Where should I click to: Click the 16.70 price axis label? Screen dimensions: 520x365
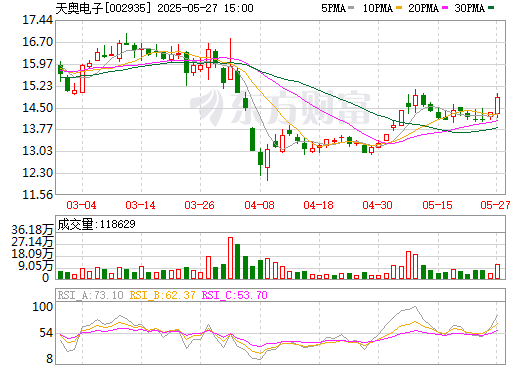37,42
